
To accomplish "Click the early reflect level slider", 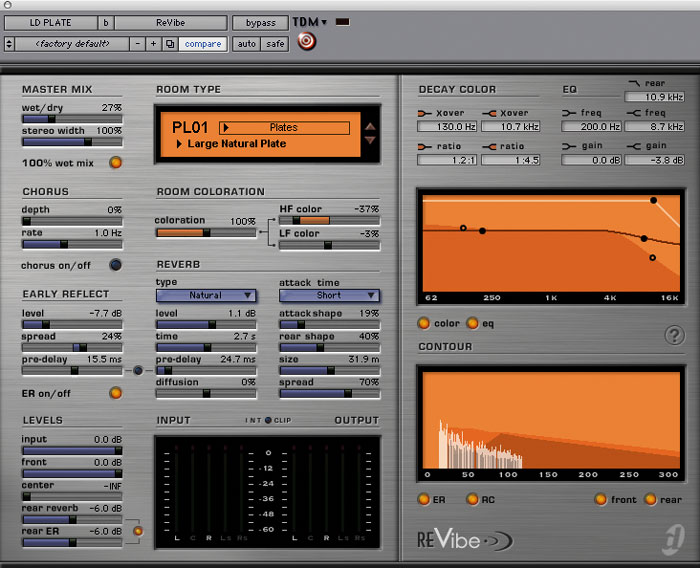I will tap(72, 325).
